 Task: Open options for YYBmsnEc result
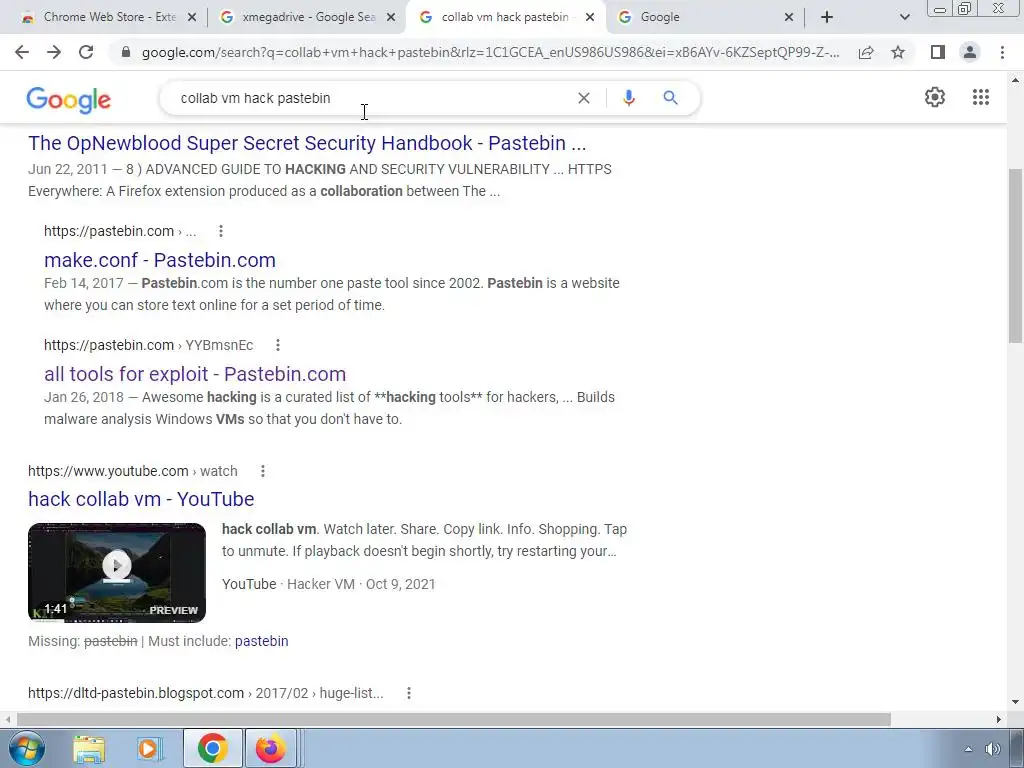point(278,345)
